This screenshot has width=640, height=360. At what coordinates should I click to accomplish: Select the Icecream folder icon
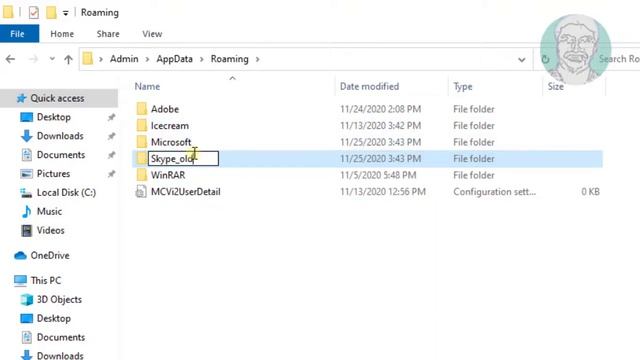pyautogui.click(x=142, y=125)
